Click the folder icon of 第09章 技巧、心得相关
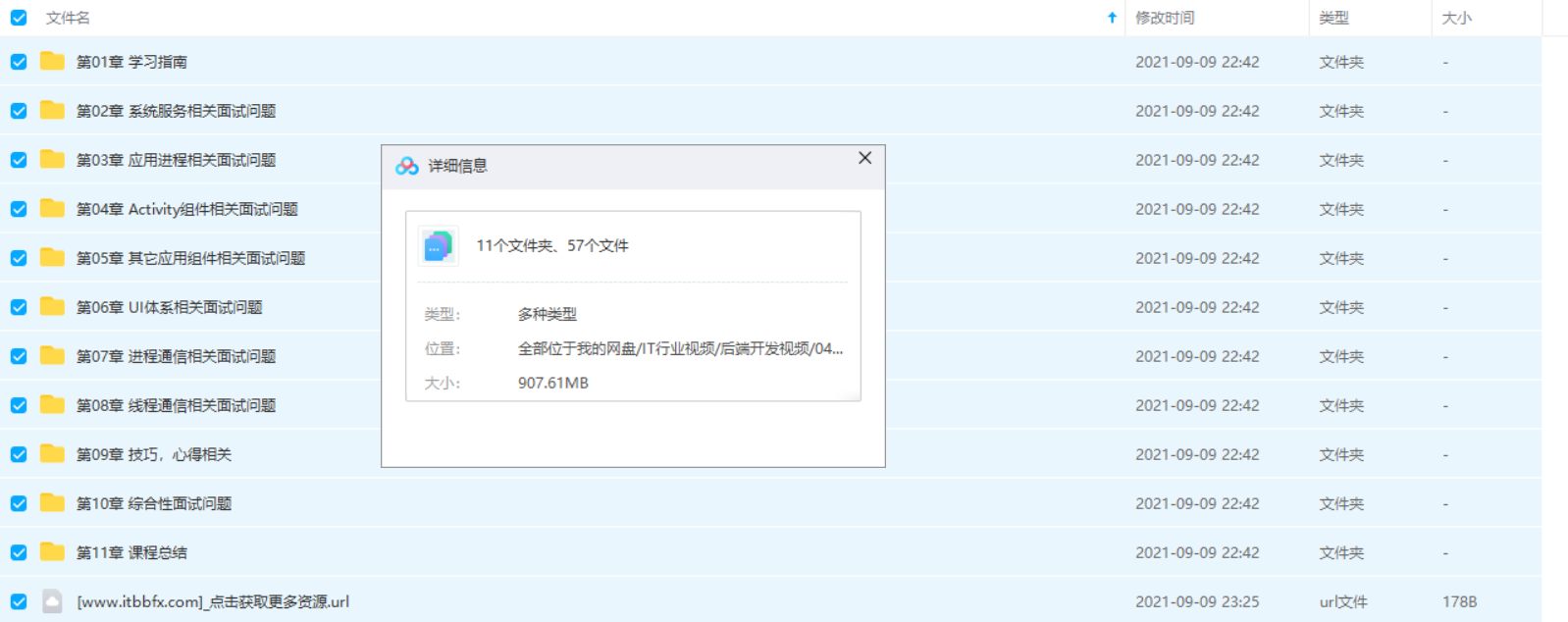1568x622 pixels. click(52, 453)
